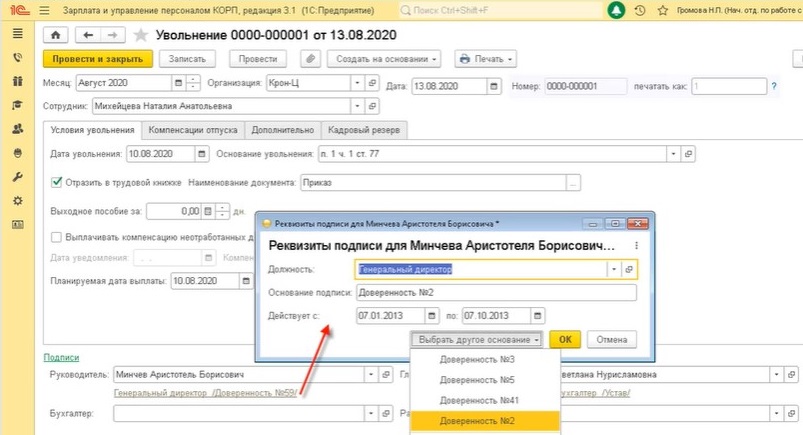Click 'Провести и закрыть' button

click(x=97, y=59)
